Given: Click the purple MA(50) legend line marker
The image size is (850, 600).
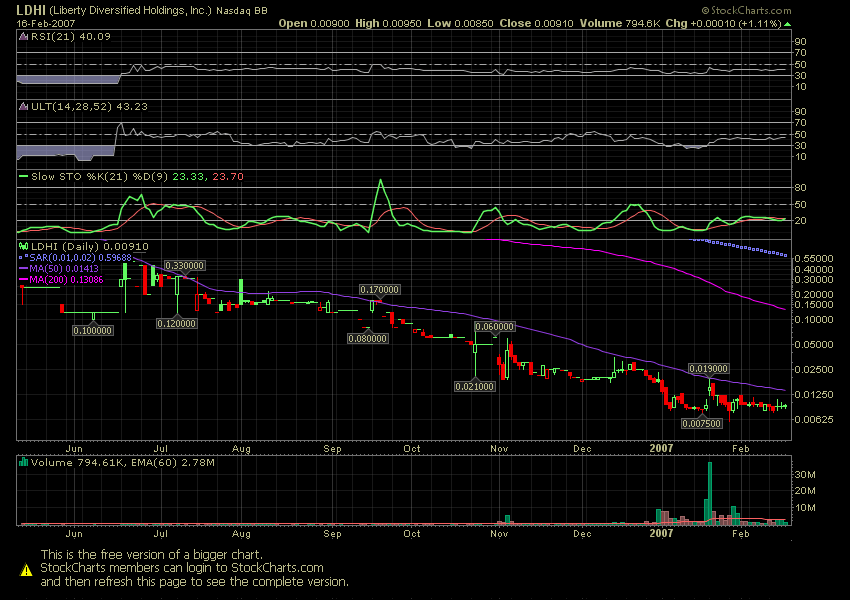Looking at the screenshot, I should [23, 269].
